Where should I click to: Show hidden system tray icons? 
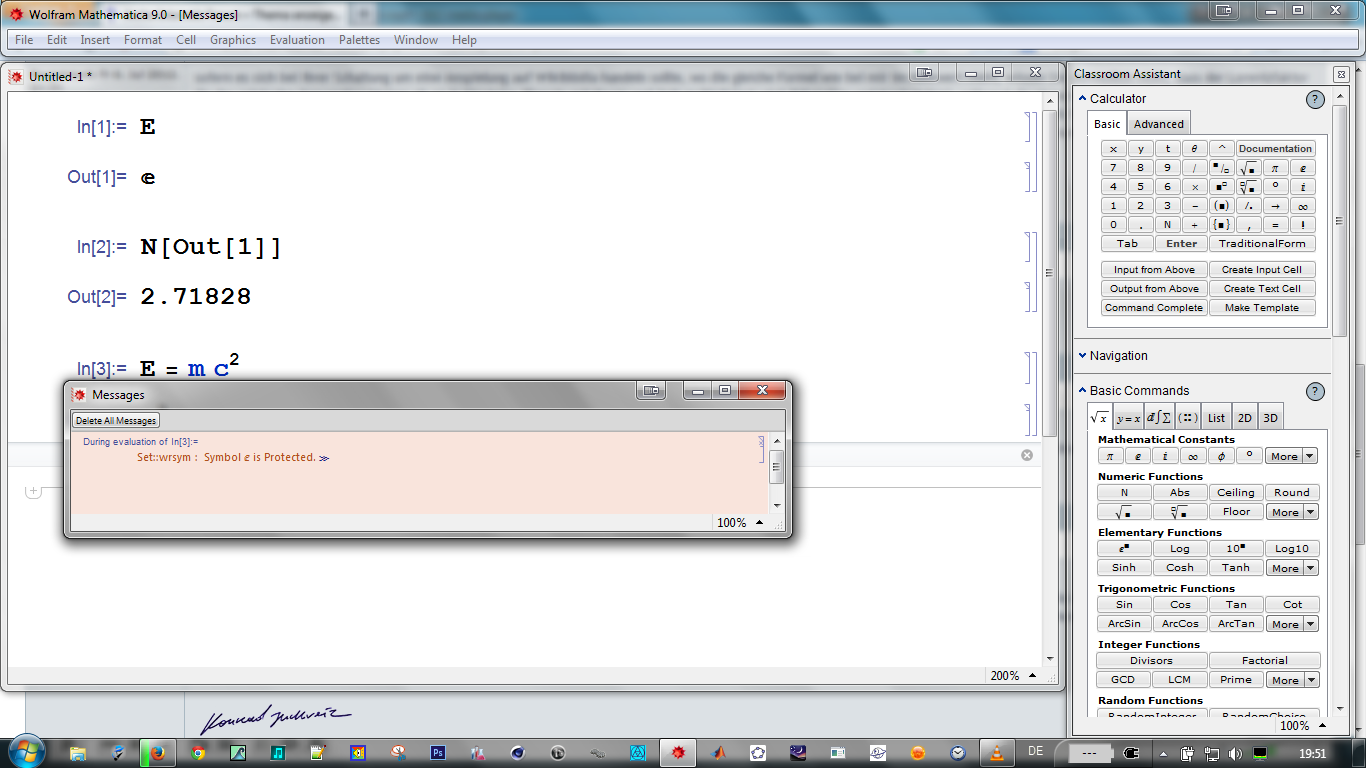(x=1163, y=753)
